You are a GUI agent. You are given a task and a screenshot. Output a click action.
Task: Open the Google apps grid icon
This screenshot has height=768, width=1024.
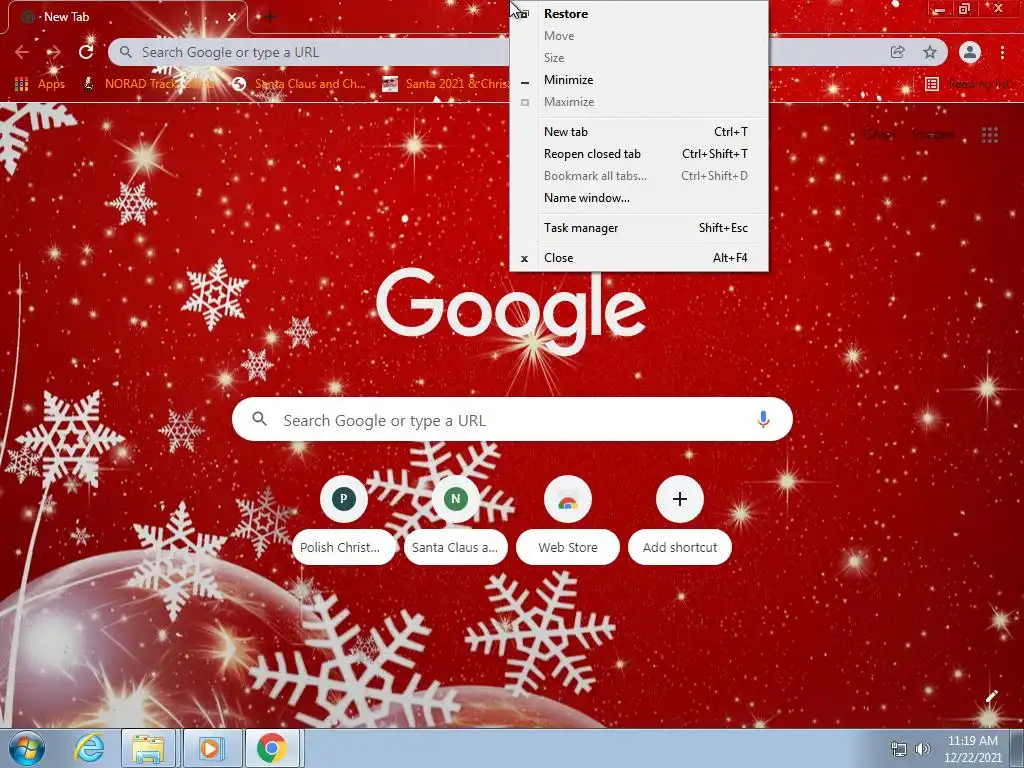[x=990, y=135]
